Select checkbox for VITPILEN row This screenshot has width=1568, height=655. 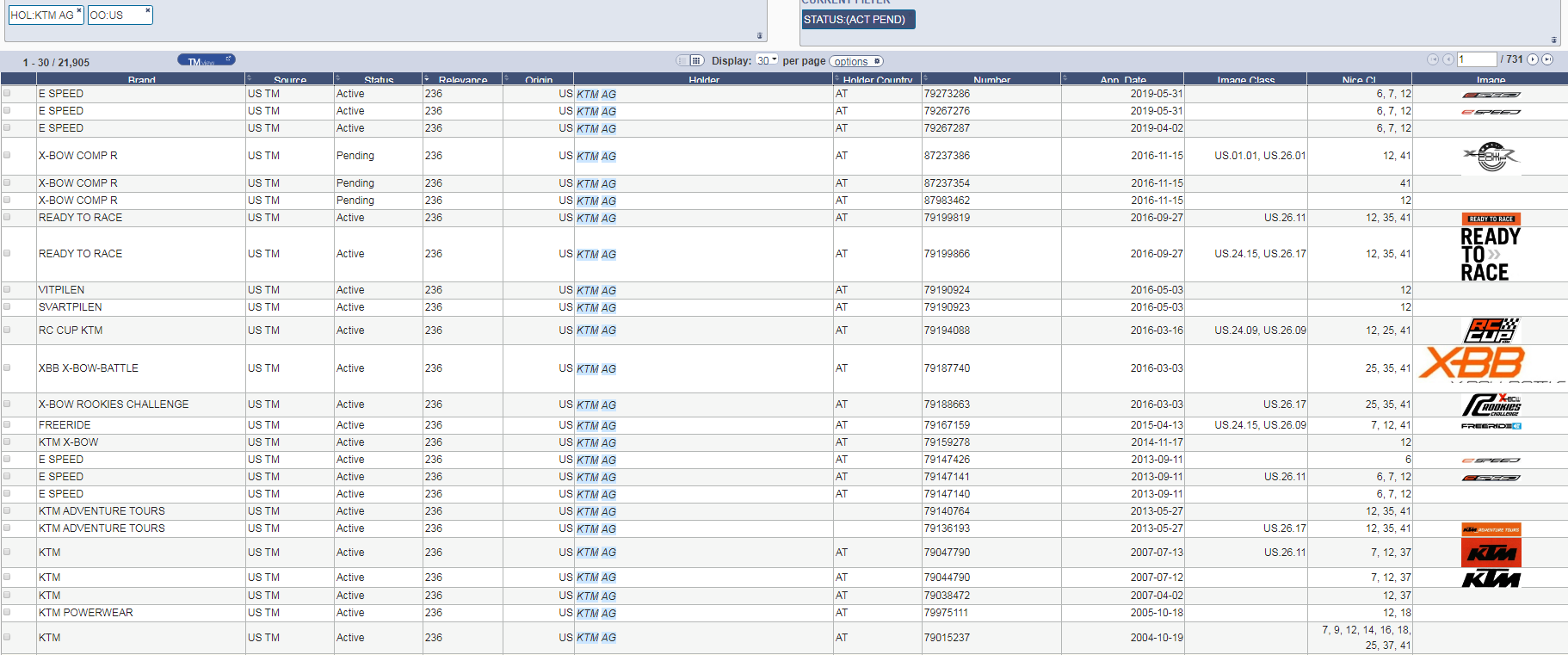(x=7, y=289)
